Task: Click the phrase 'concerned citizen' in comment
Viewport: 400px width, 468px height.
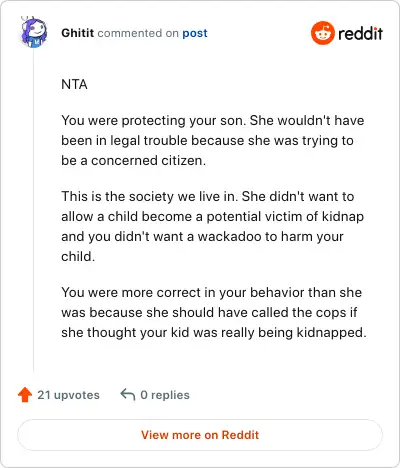Action: [148, 161]
